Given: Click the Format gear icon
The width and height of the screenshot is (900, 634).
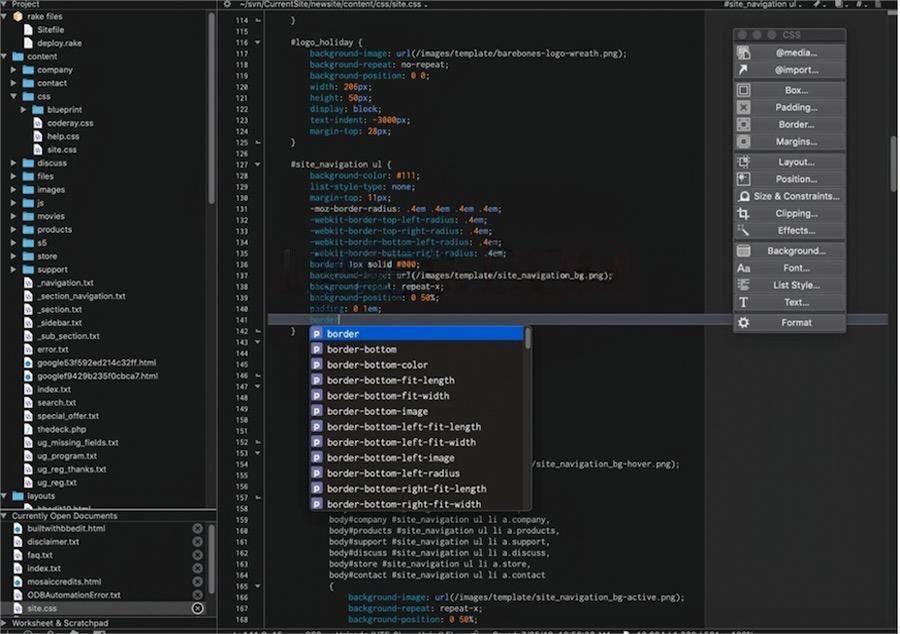Looking at the screenshot, I should 744,322.
